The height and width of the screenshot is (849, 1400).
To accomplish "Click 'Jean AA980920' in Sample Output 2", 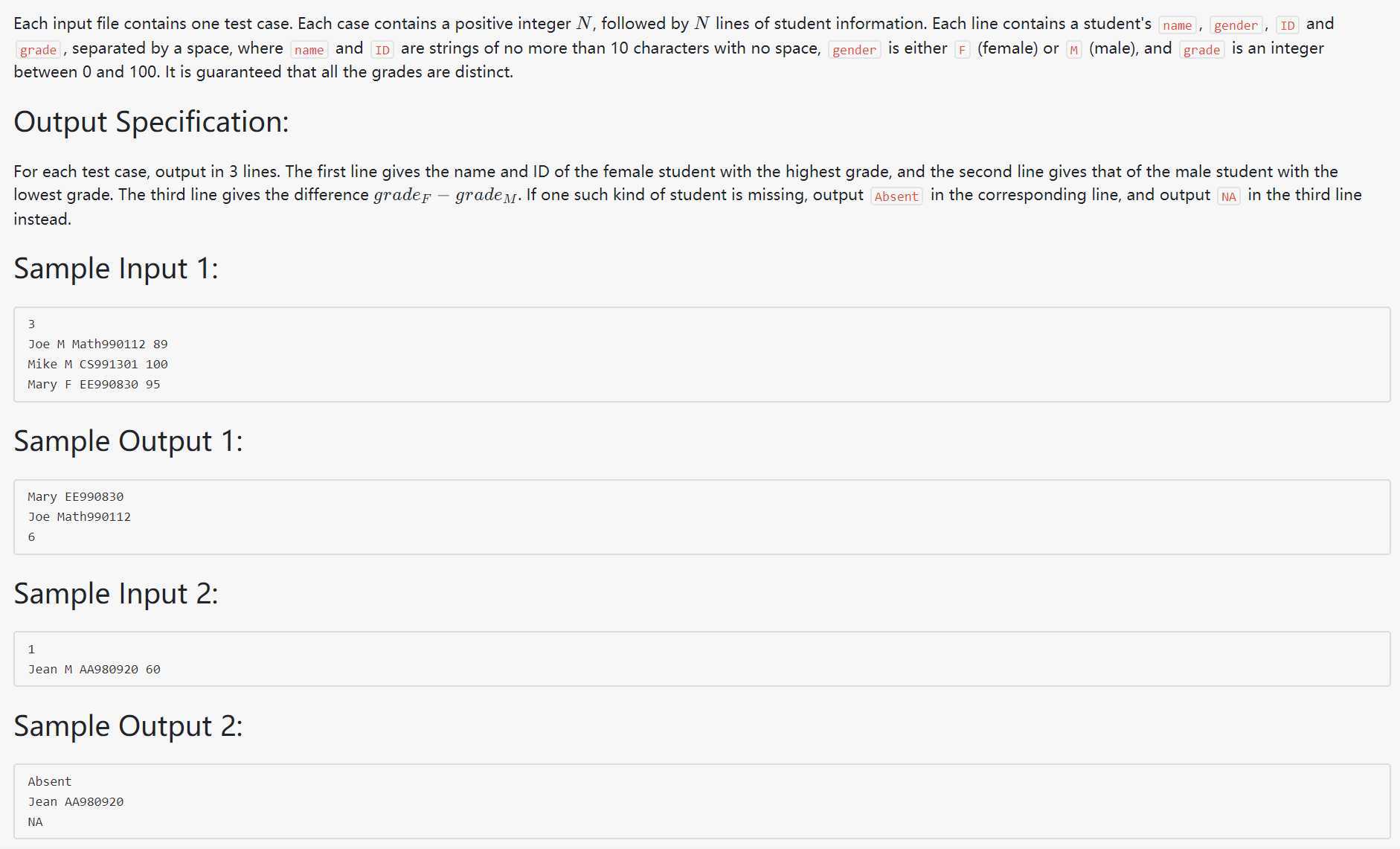I will (76, 801).
